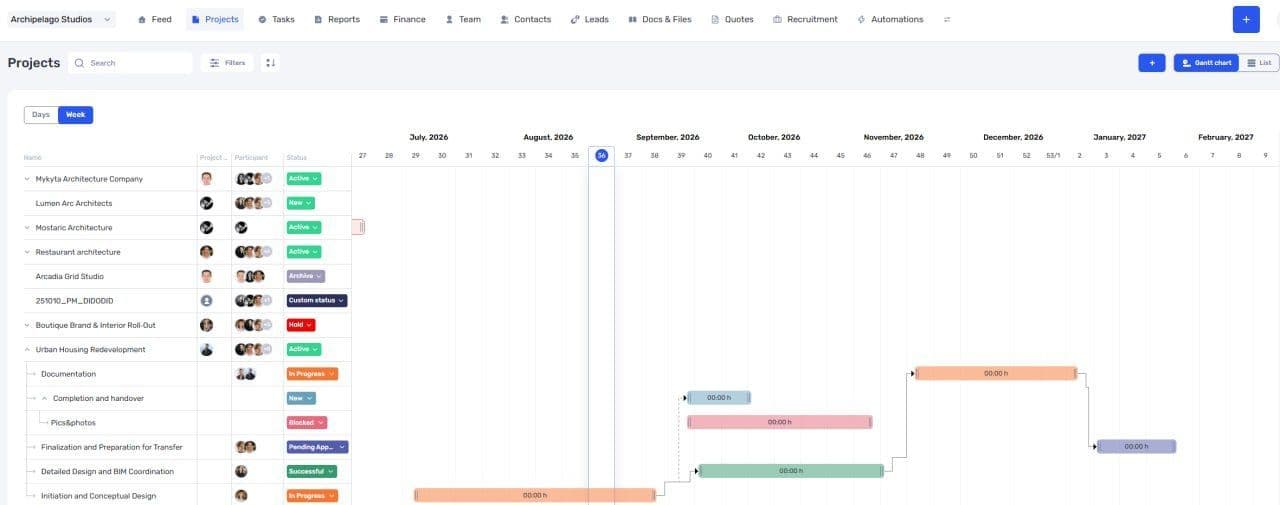The height and width of the screenshot is (505, 1280).
Task: Click 251010_PM_DIDODID project name
Action: click(x=74, y=300)
